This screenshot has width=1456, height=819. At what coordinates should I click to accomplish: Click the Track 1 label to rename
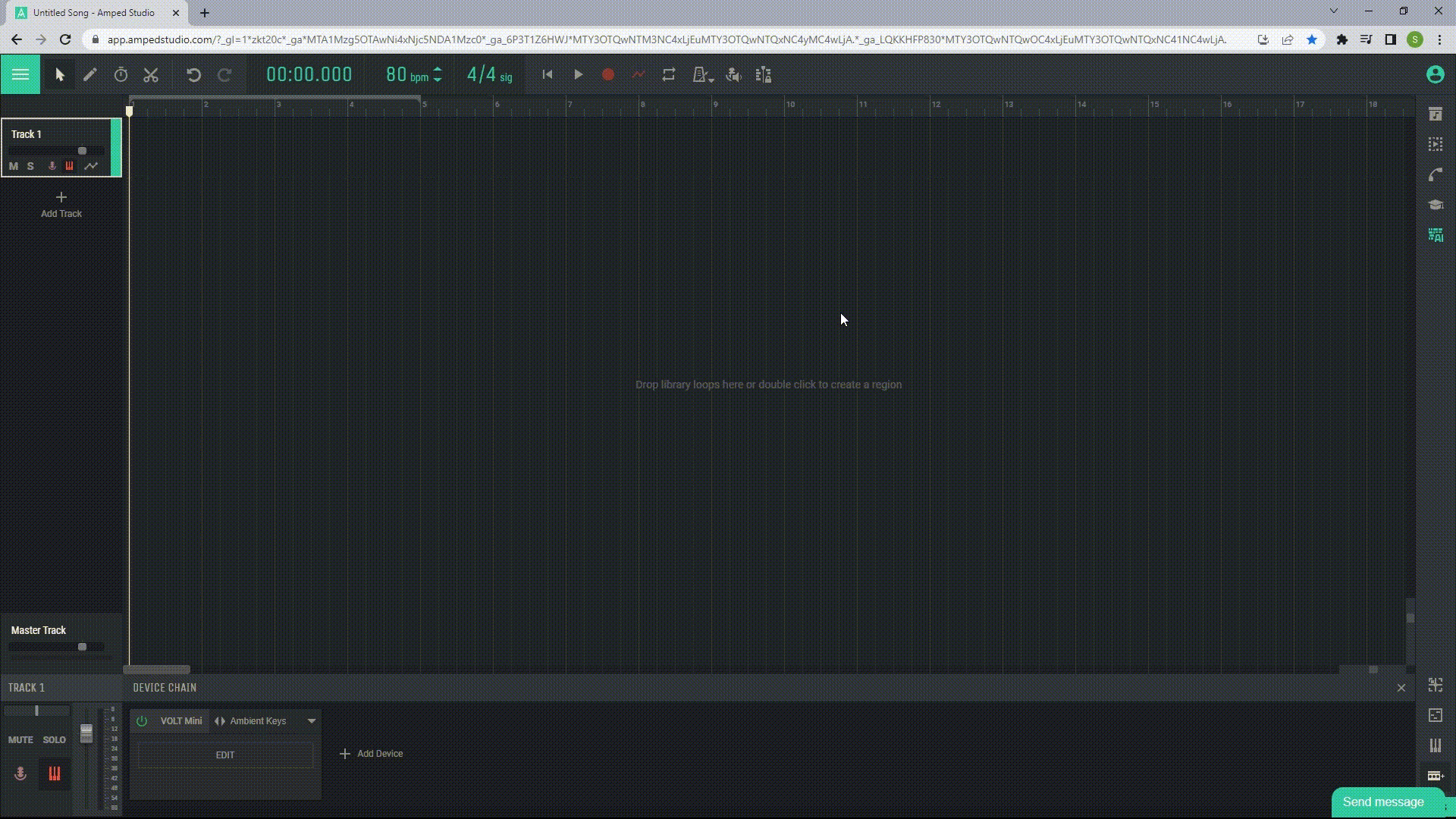(27, 134)
